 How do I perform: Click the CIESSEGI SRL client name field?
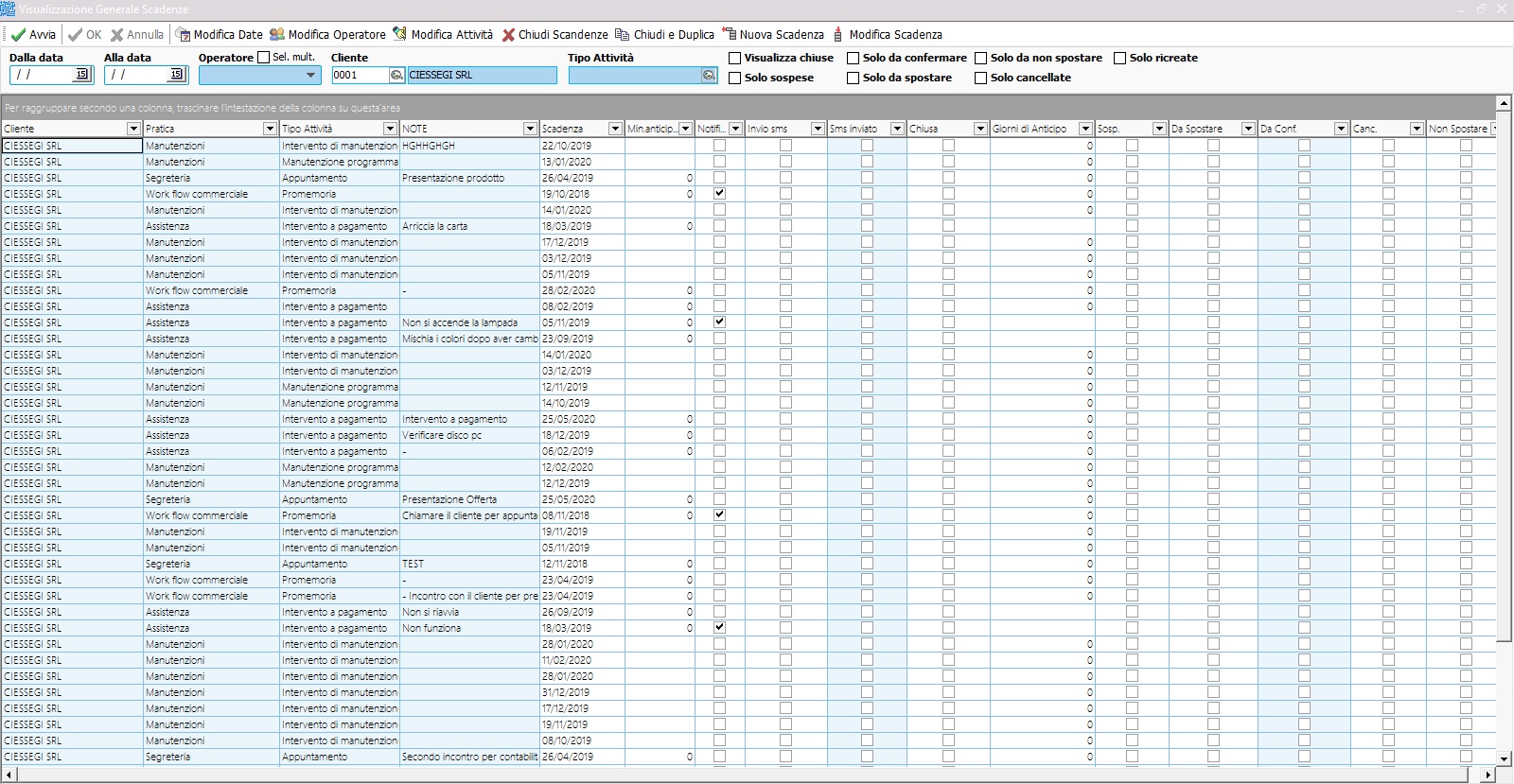coord(482,76)
